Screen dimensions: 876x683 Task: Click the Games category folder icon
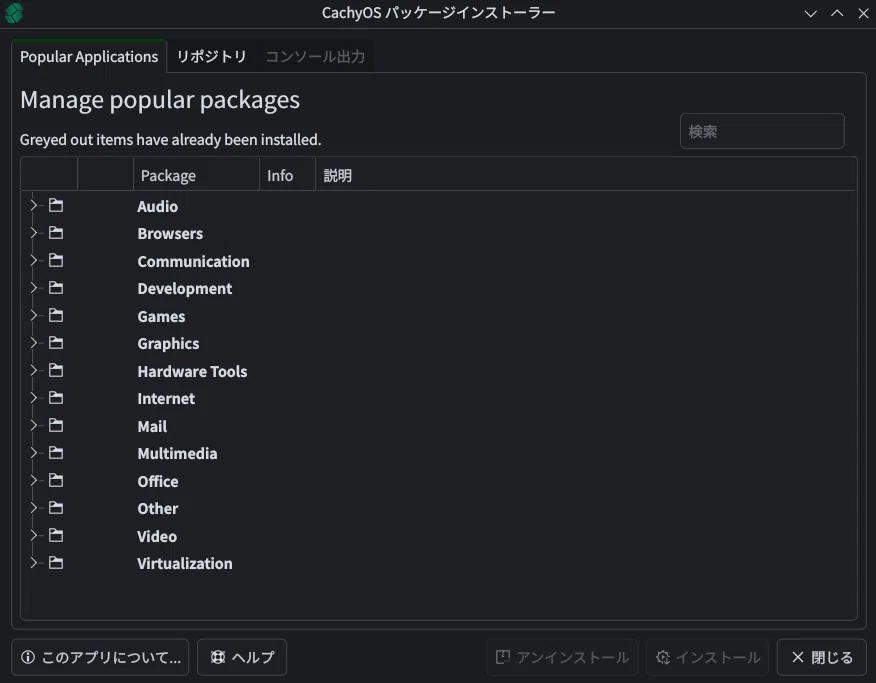(55, 316)
